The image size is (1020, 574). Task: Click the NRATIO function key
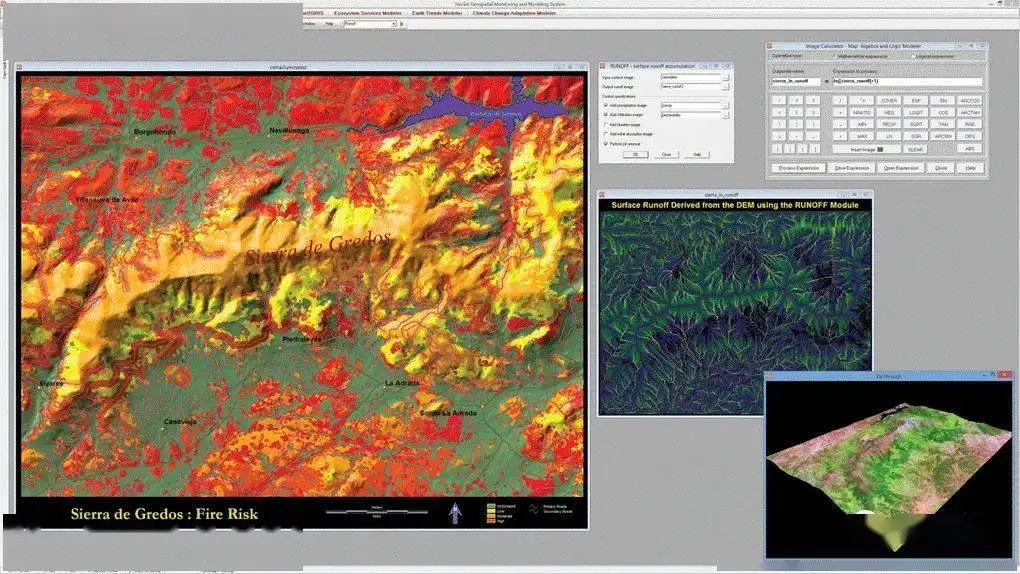click(x=862, y=113)
